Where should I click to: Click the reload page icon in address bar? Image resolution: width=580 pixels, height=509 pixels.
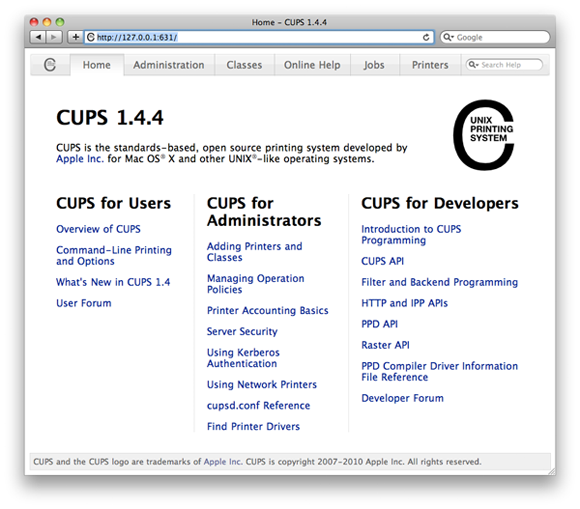coord(426,37)
